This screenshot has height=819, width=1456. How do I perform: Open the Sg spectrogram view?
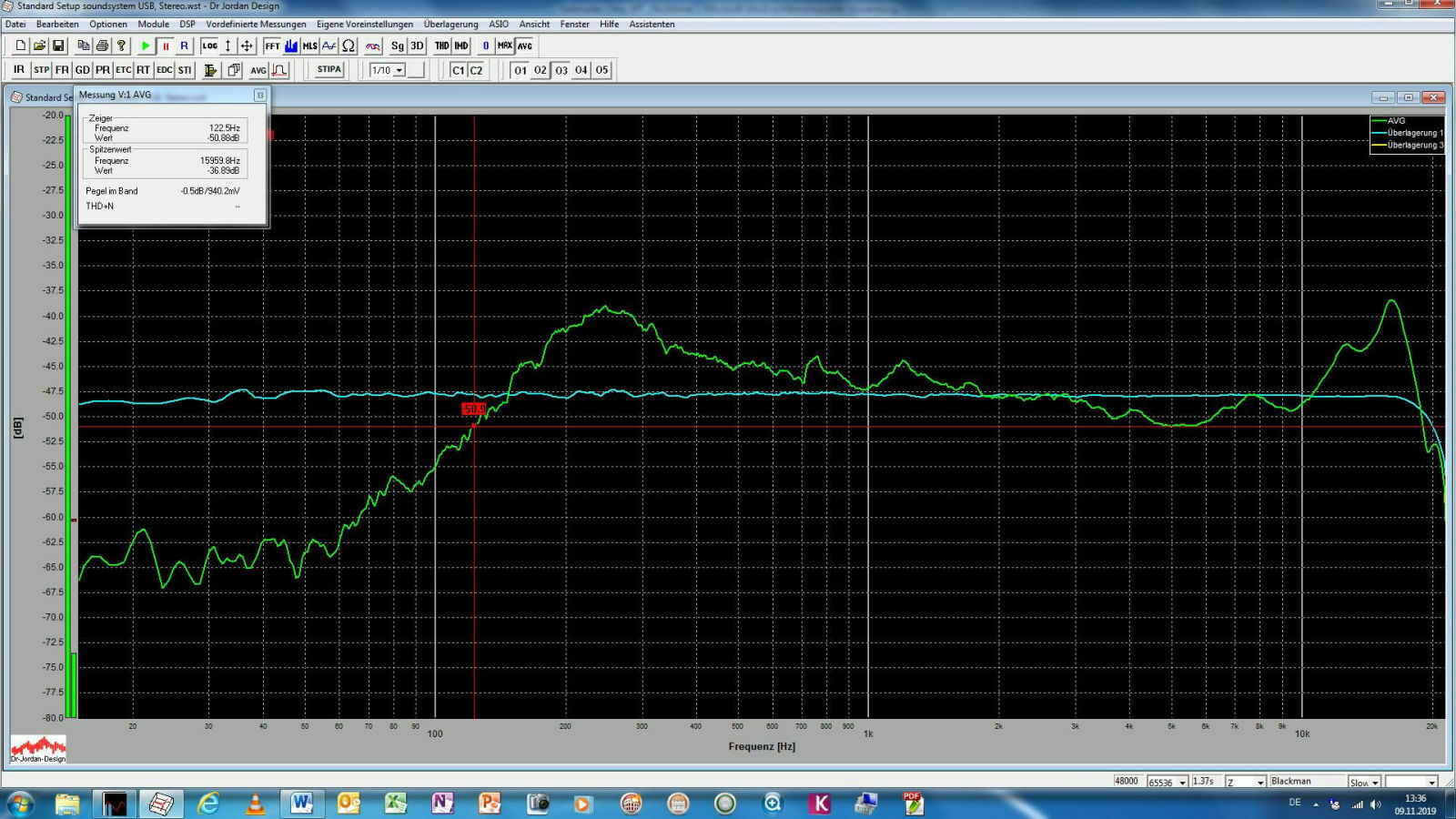(398, 45)
